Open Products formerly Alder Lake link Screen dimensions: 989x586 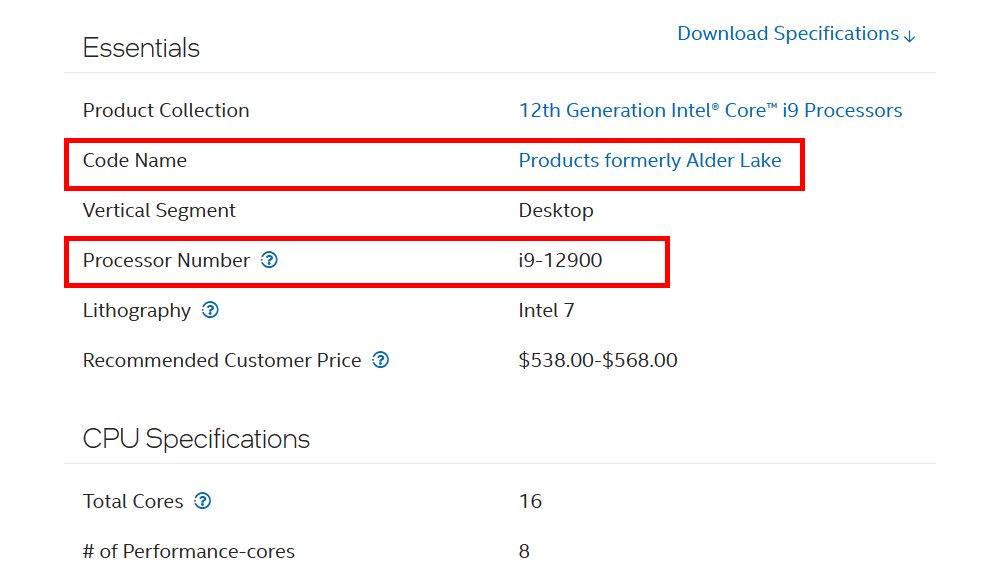[650, 161]
